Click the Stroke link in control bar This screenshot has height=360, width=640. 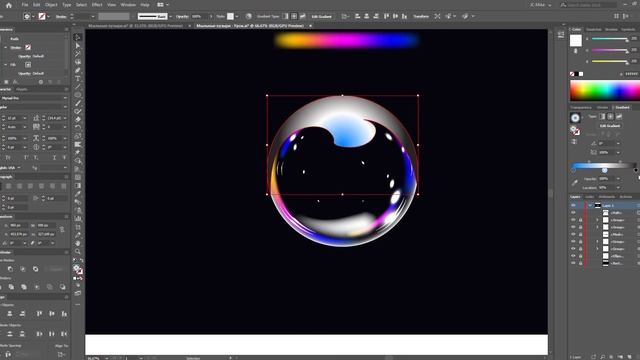[61, 17]
